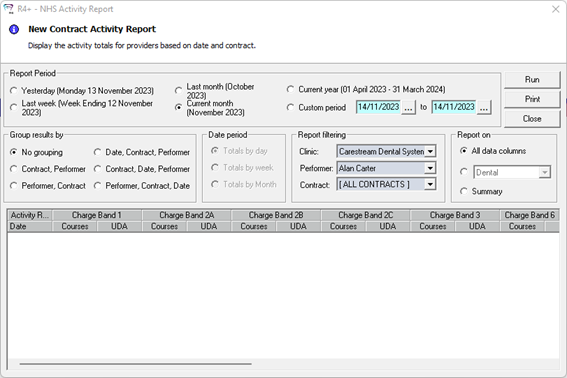This screenshot has height=378, width=567.
Task: Open the start date picker ellipsis button
Action: tap(408, 107)
